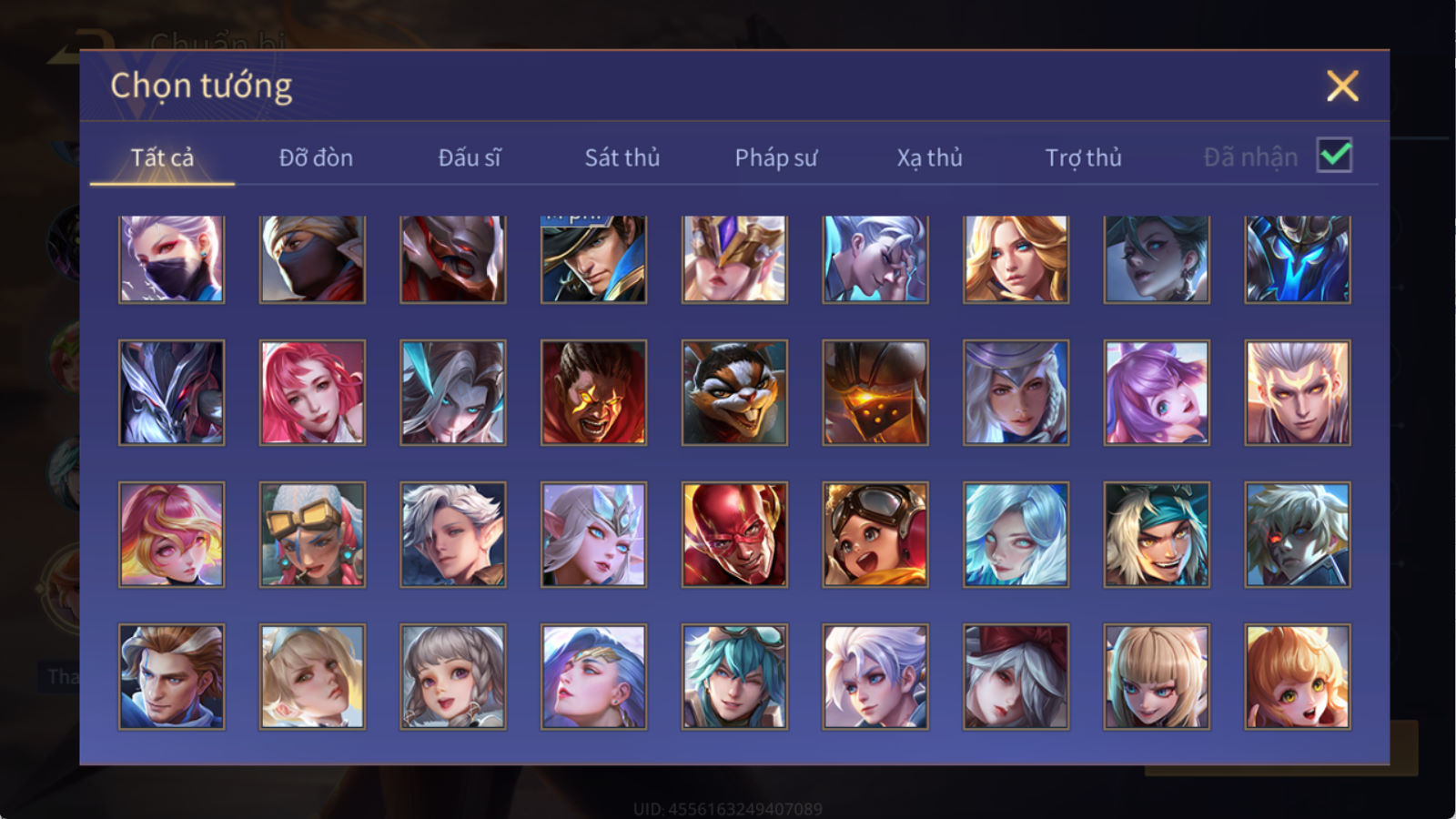This screenshot has height=819, width=1456.
Task: Select the masked white-haired hero portrait
Action: 171,258
